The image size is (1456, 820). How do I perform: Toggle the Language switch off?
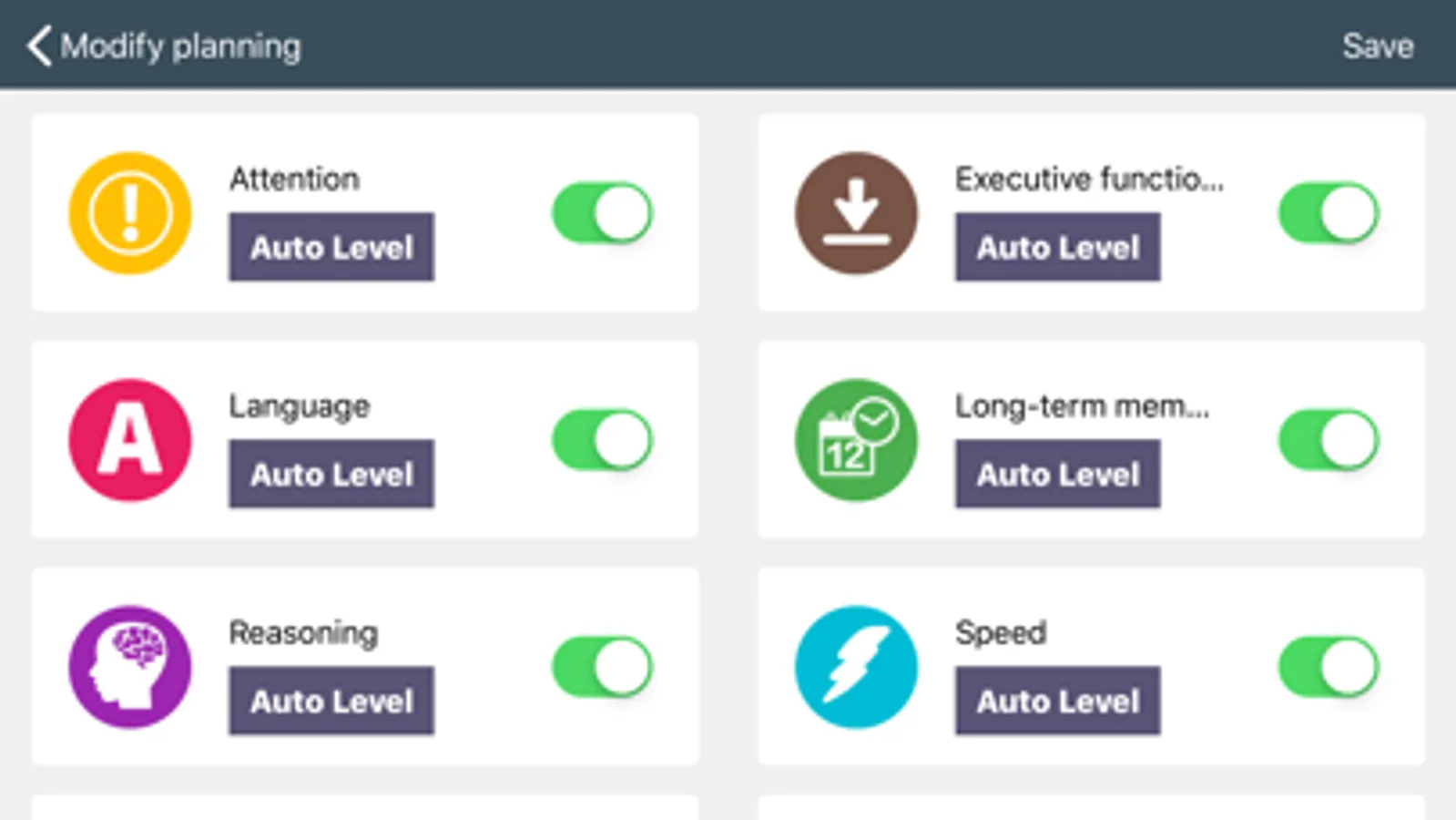click(x=603, y=440)
